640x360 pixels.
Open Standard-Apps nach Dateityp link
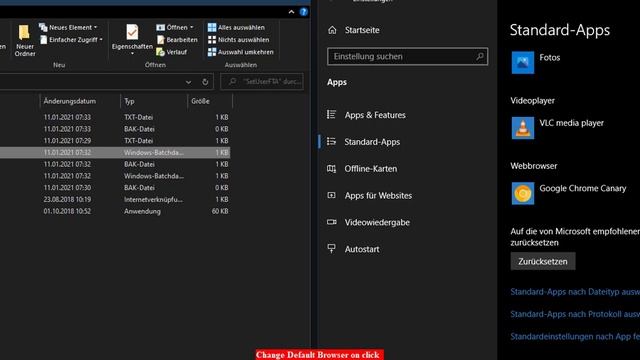(x=575, y=292)
